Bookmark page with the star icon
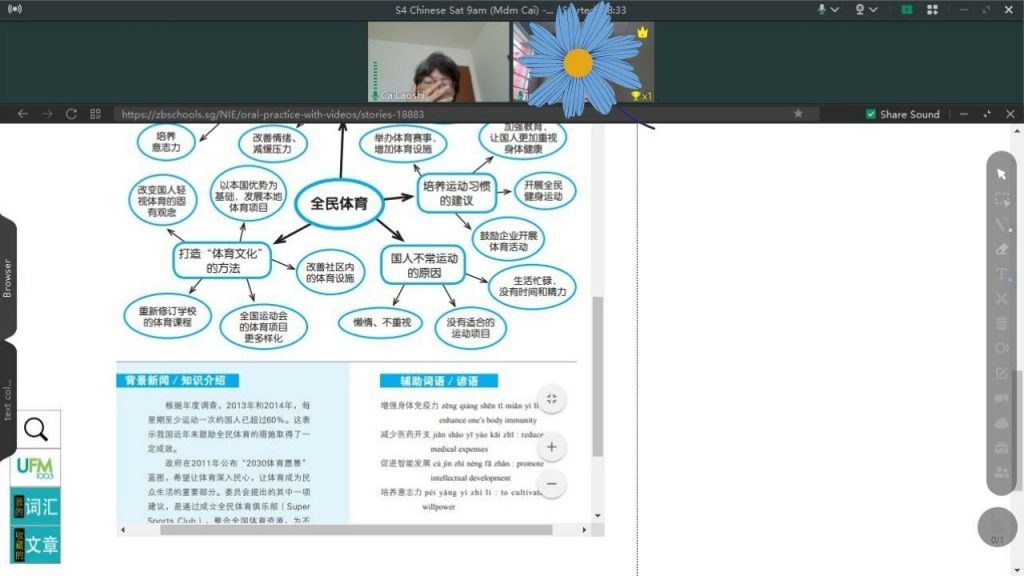 [x=798, y=114]
